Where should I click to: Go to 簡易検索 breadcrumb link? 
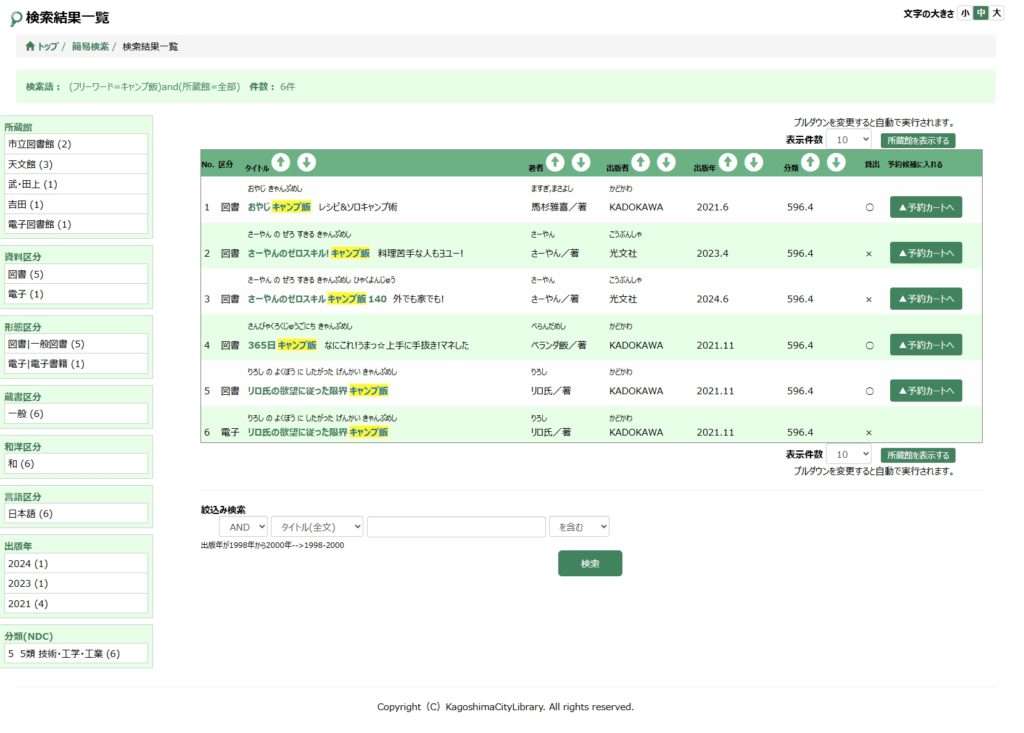(90, 47)
